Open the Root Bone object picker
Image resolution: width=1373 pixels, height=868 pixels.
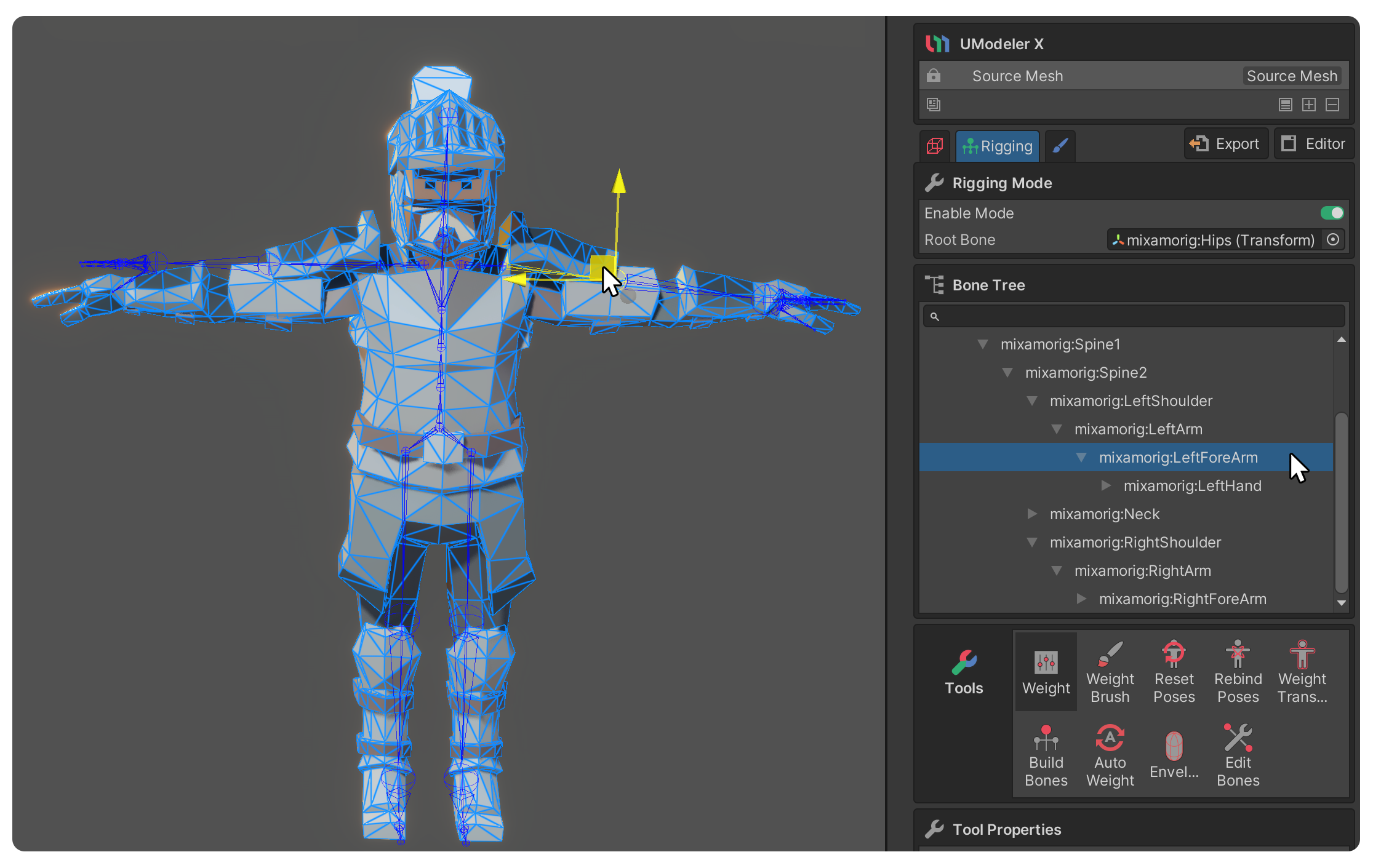1333,240
